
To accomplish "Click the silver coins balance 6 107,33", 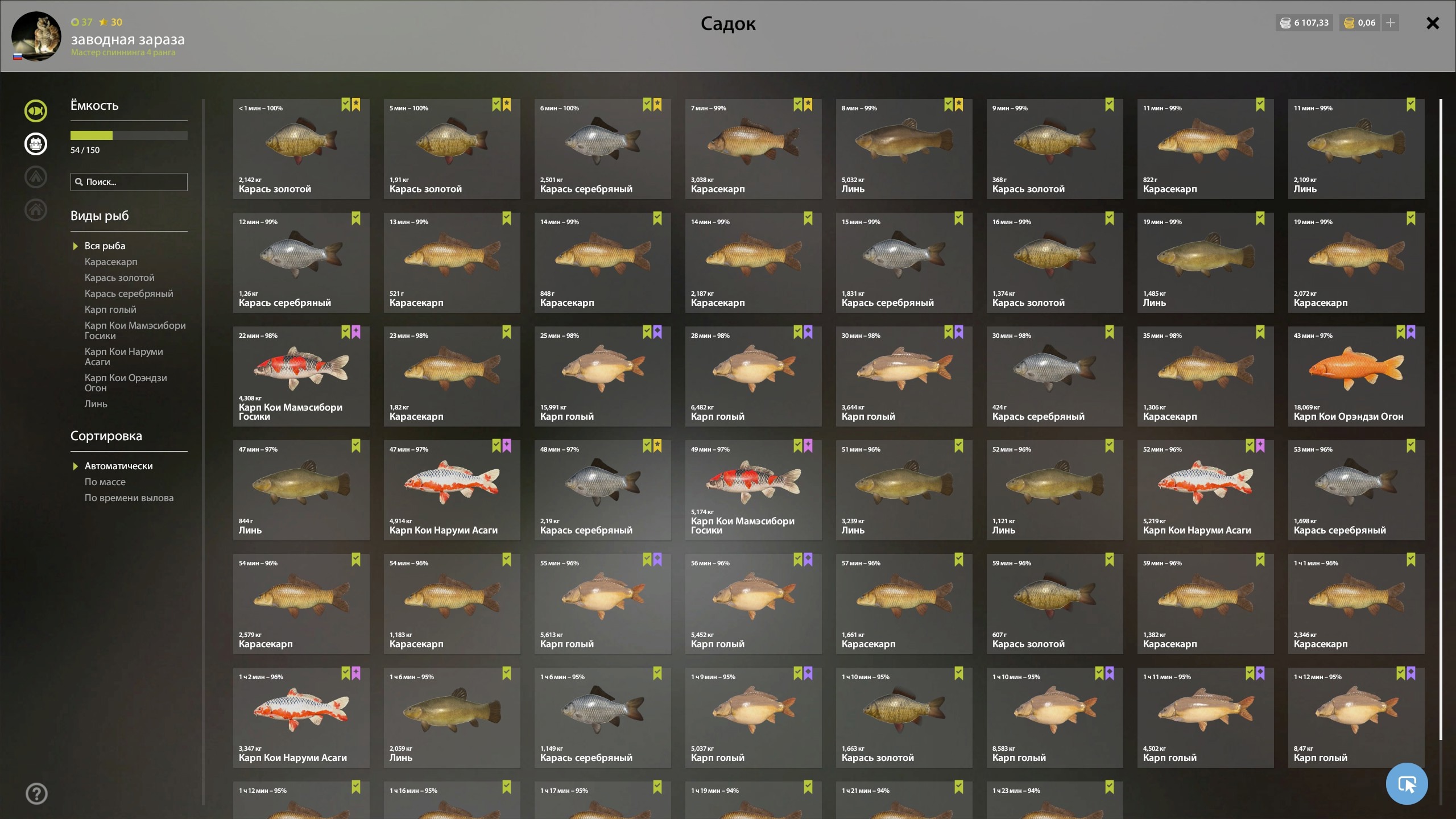I will point(1304,23).
